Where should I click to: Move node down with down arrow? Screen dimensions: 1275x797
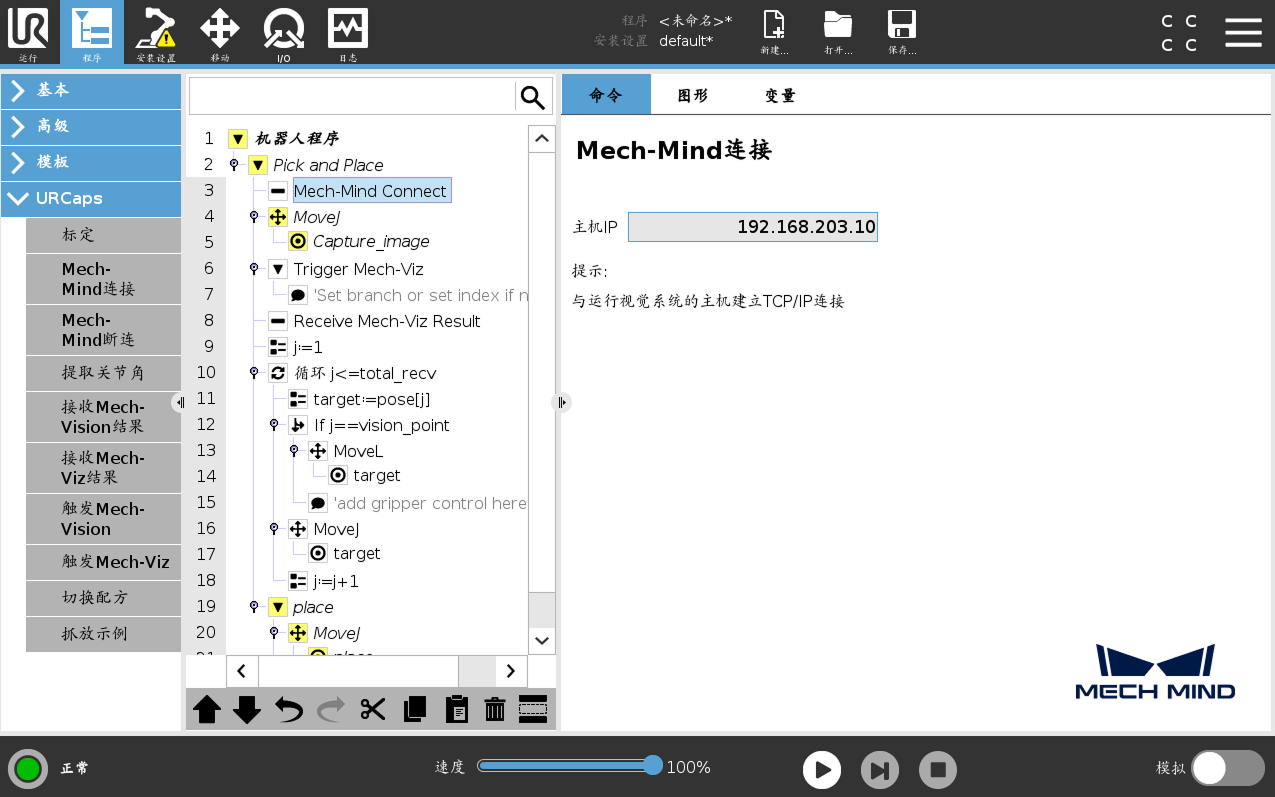[247, 709]
